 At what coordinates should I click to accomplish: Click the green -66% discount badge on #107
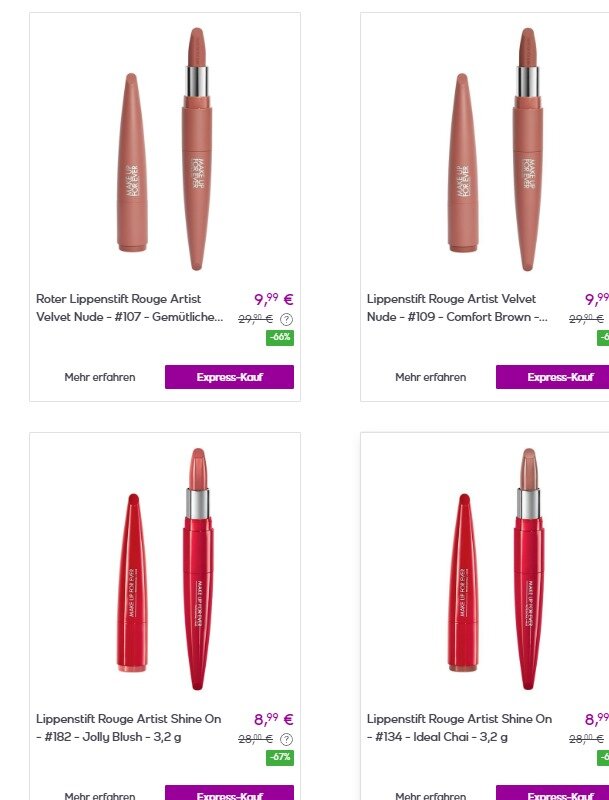coord(280,338)
